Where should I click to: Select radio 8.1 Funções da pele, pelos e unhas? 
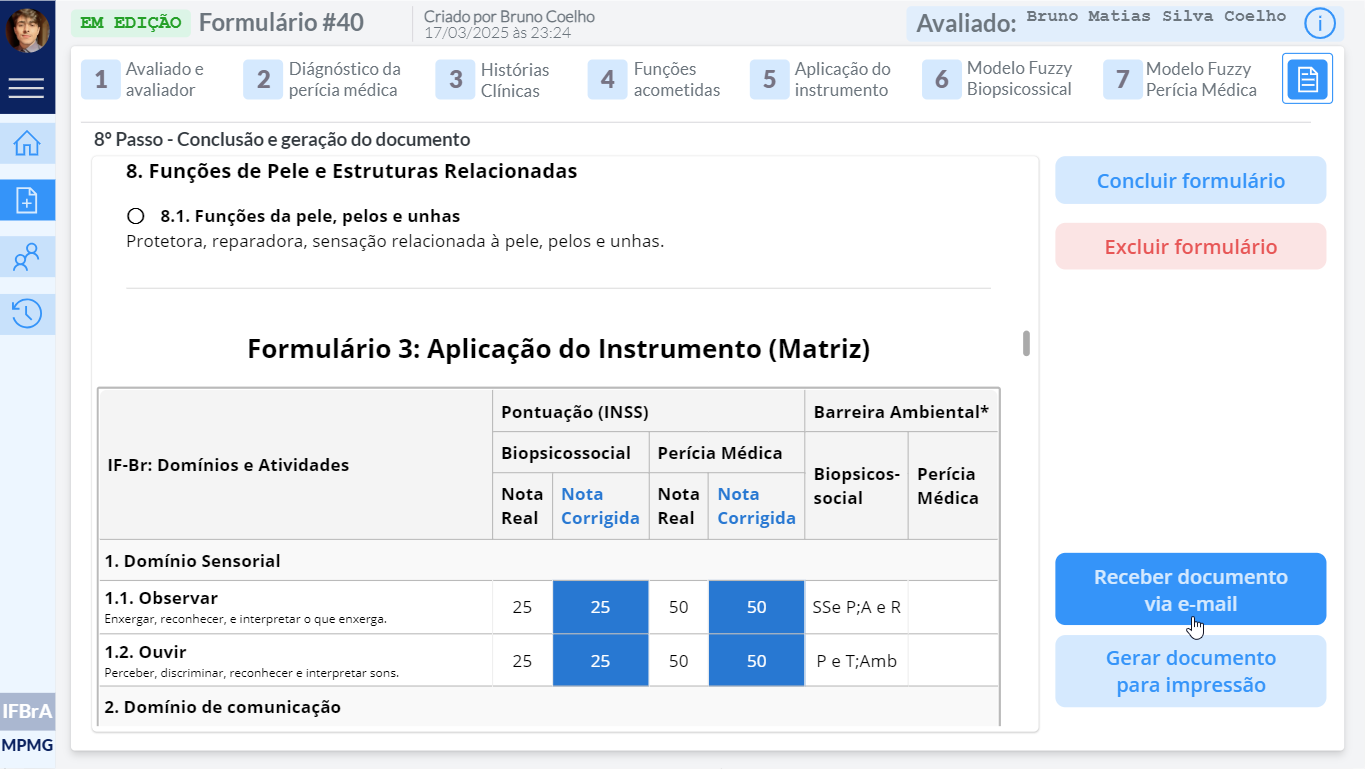(x=136, y=216)
